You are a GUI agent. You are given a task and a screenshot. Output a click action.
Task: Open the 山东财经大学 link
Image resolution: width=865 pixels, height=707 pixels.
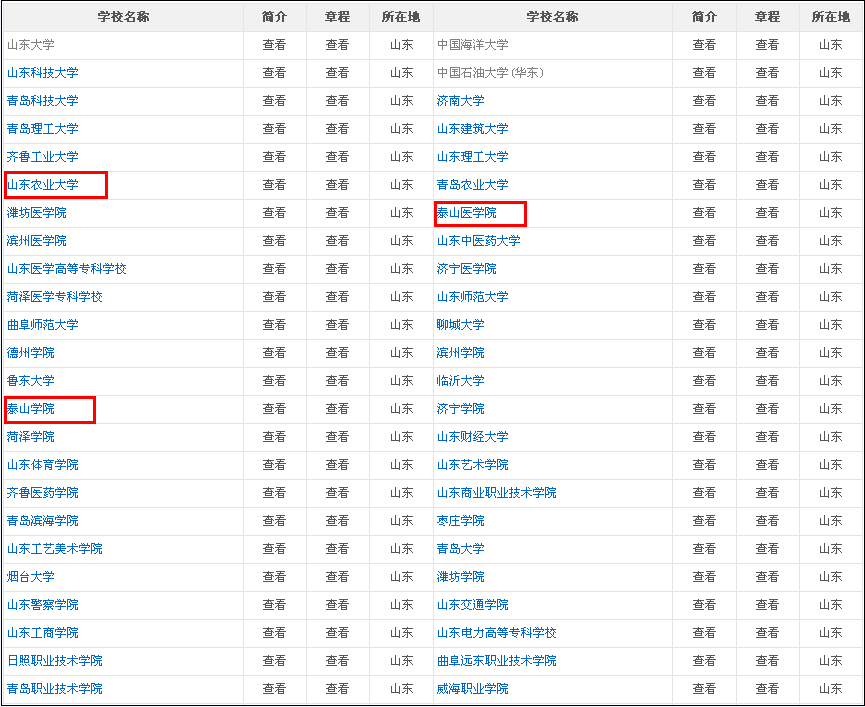pyautogui.click(x=473, y=437)
